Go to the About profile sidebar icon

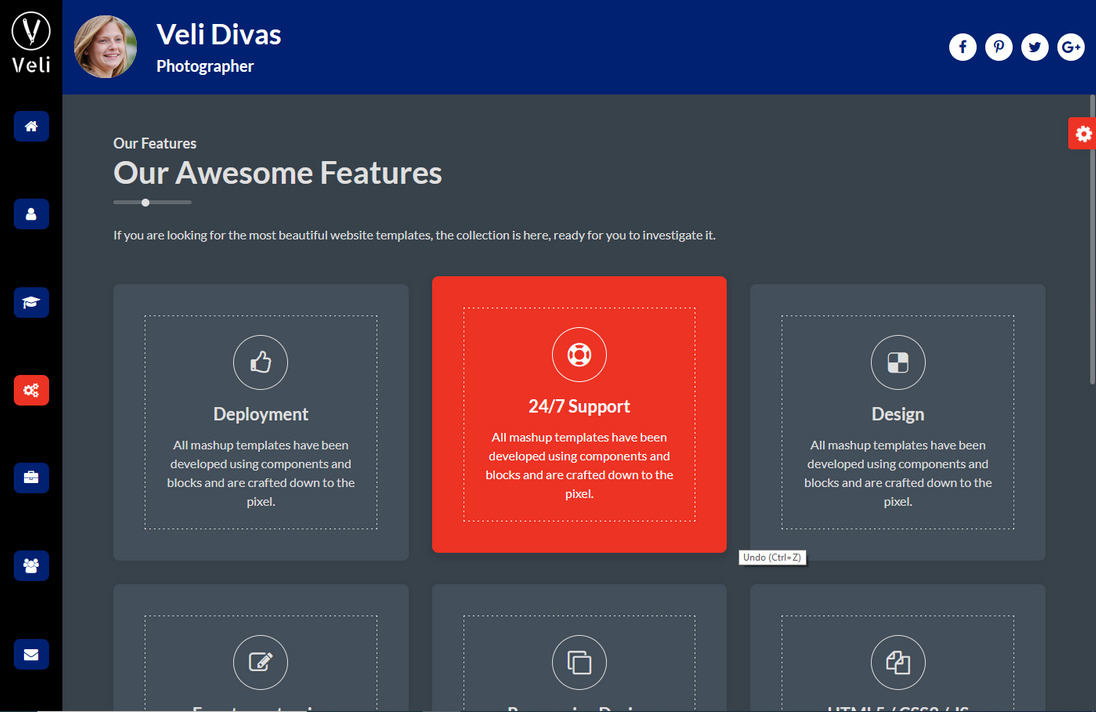(31, 214)
